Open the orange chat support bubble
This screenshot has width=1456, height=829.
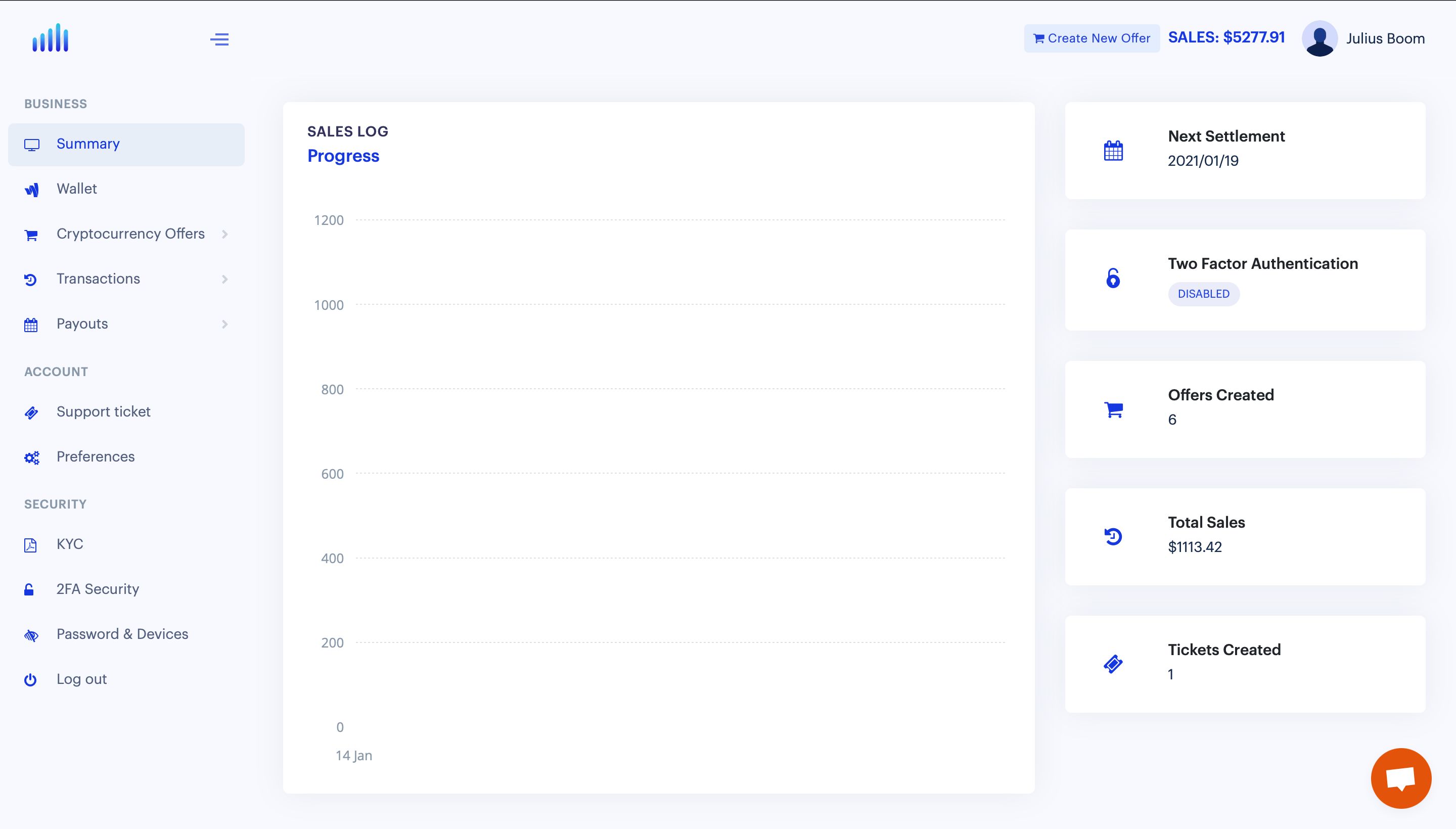click(1401, 778)
